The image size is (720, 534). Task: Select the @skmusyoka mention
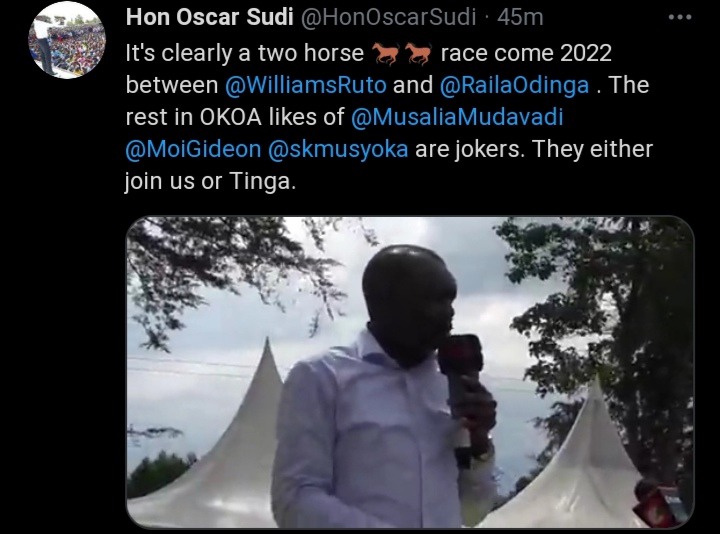click(x=338, y=150)
